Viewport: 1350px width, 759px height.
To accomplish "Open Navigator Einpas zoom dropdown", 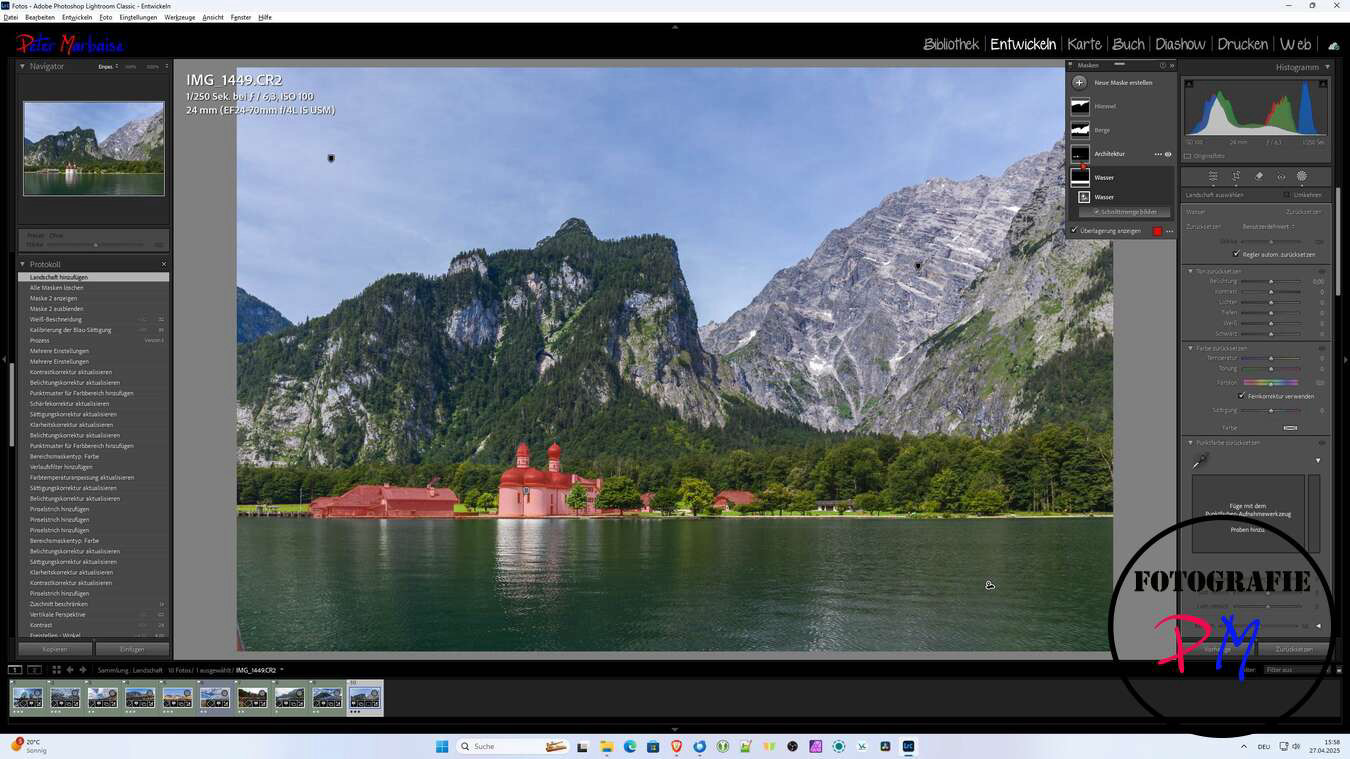I will point(108,66).
